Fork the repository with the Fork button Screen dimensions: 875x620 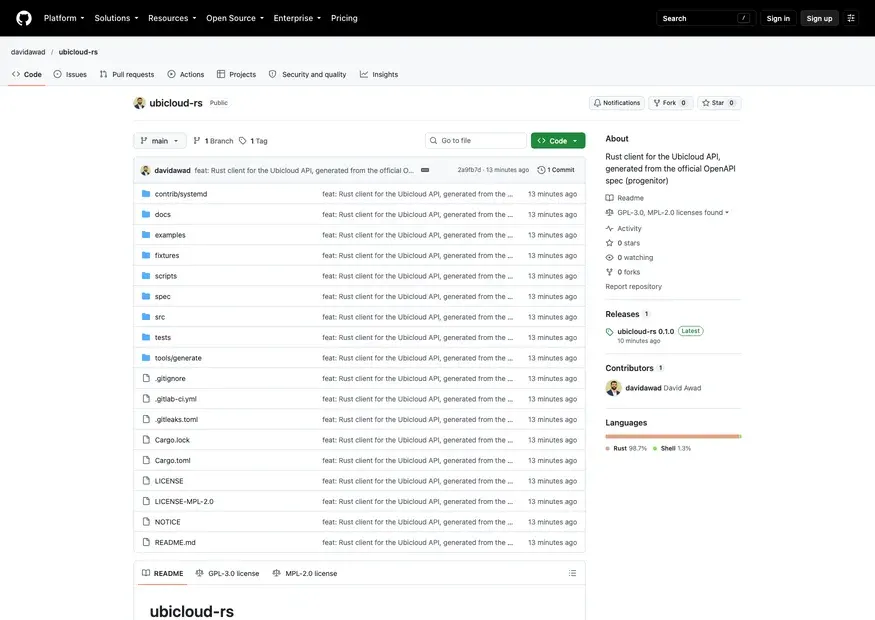tap(670, 103)
